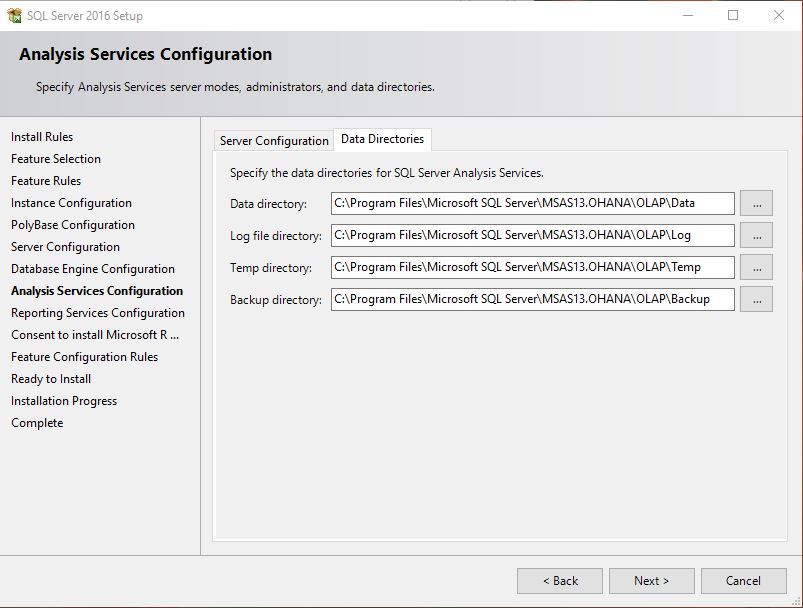Edit the Data directory path field
This screenshot has height=608, width=803.
point(530,203)
